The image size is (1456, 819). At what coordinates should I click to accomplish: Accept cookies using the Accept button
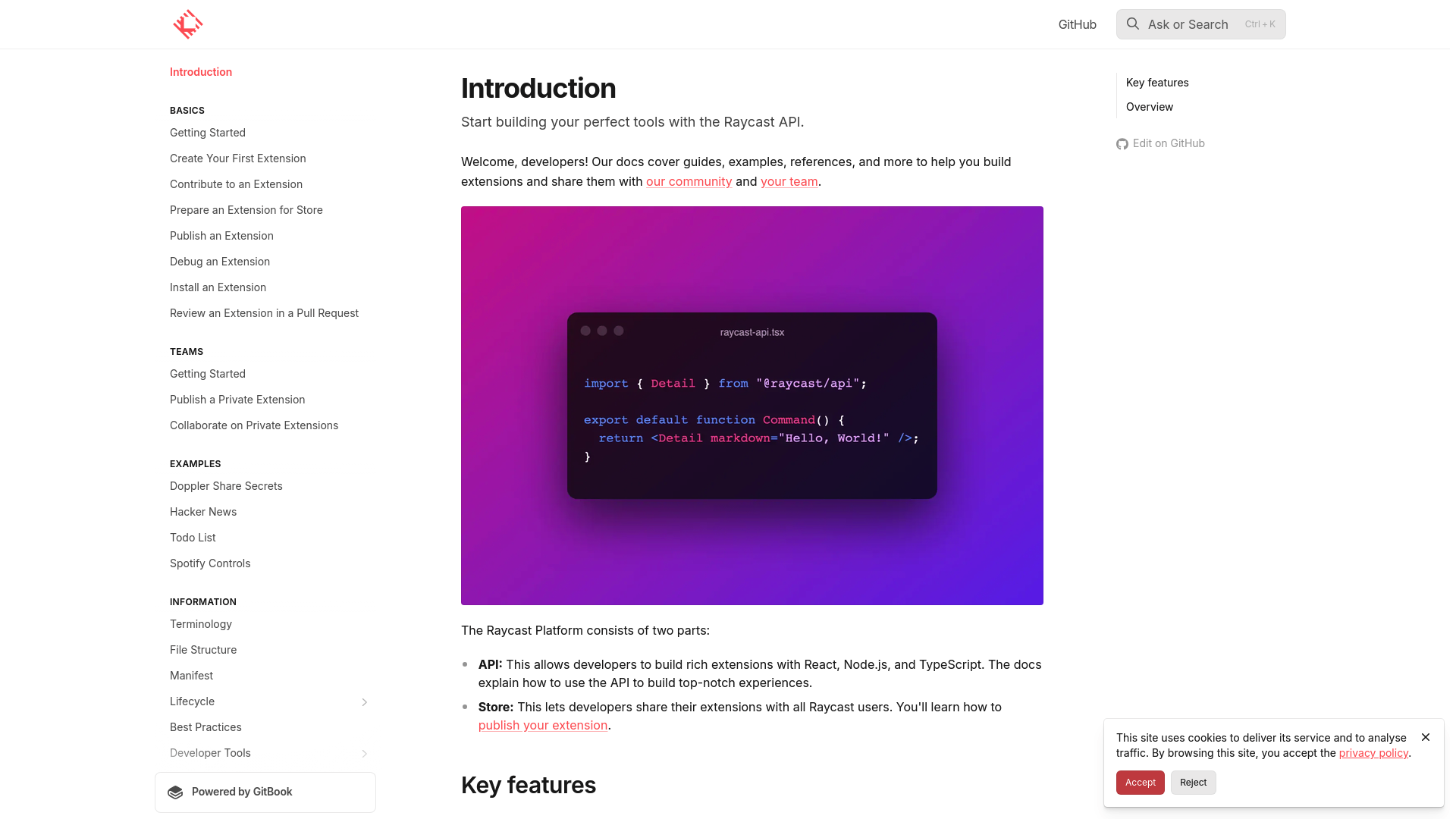pyautogui.click(x=1140, y=782)
